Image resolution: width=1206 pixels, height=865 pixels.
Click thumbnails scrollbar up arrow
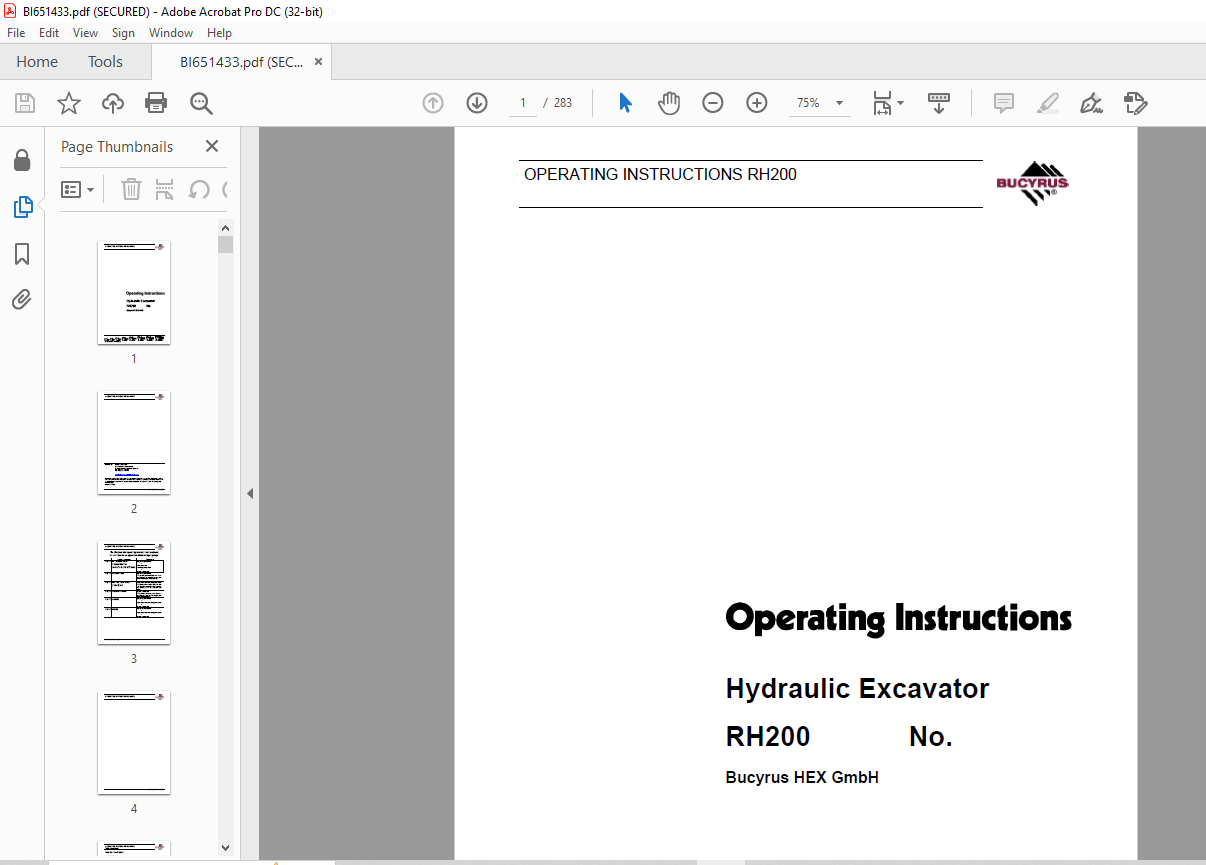225,228
